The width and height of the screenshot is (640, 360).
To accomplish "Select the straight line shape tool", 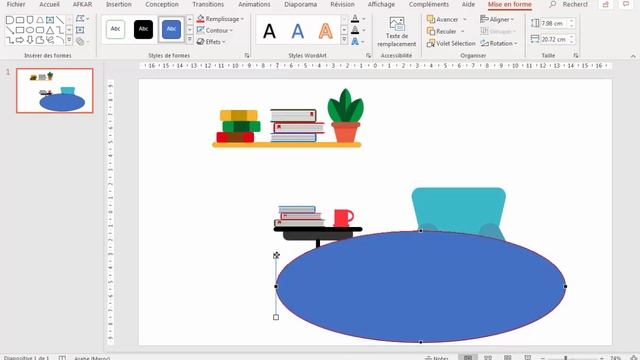I will pos(60,20).
